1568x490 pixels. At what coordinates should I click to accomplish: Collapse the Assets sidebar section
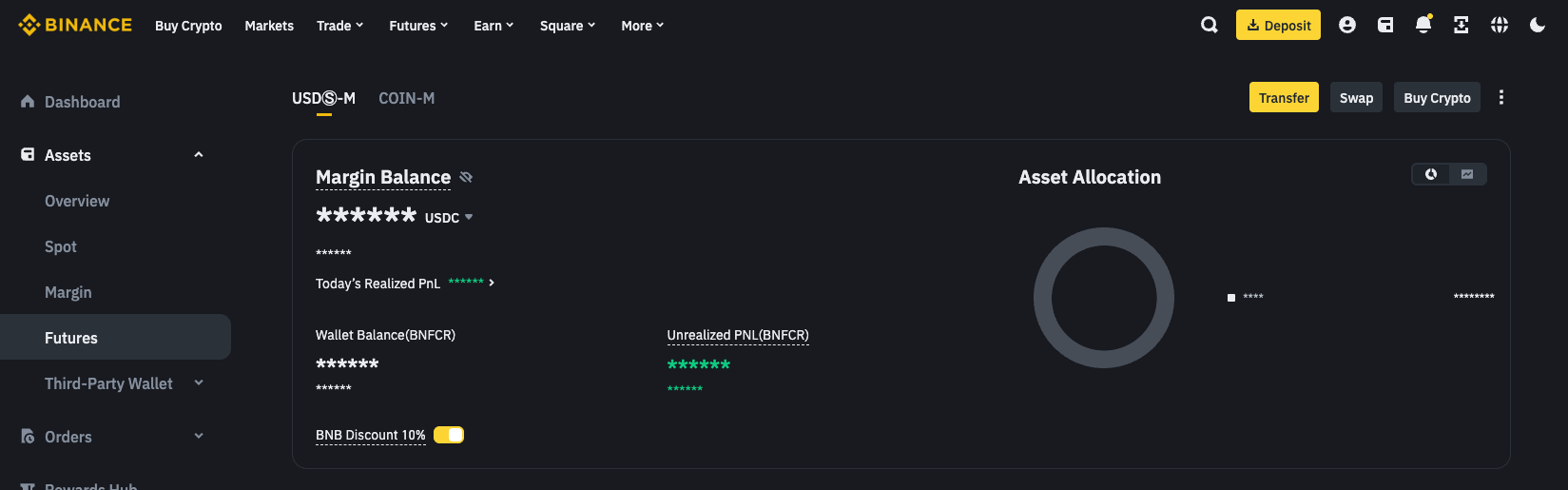(199, 155)
